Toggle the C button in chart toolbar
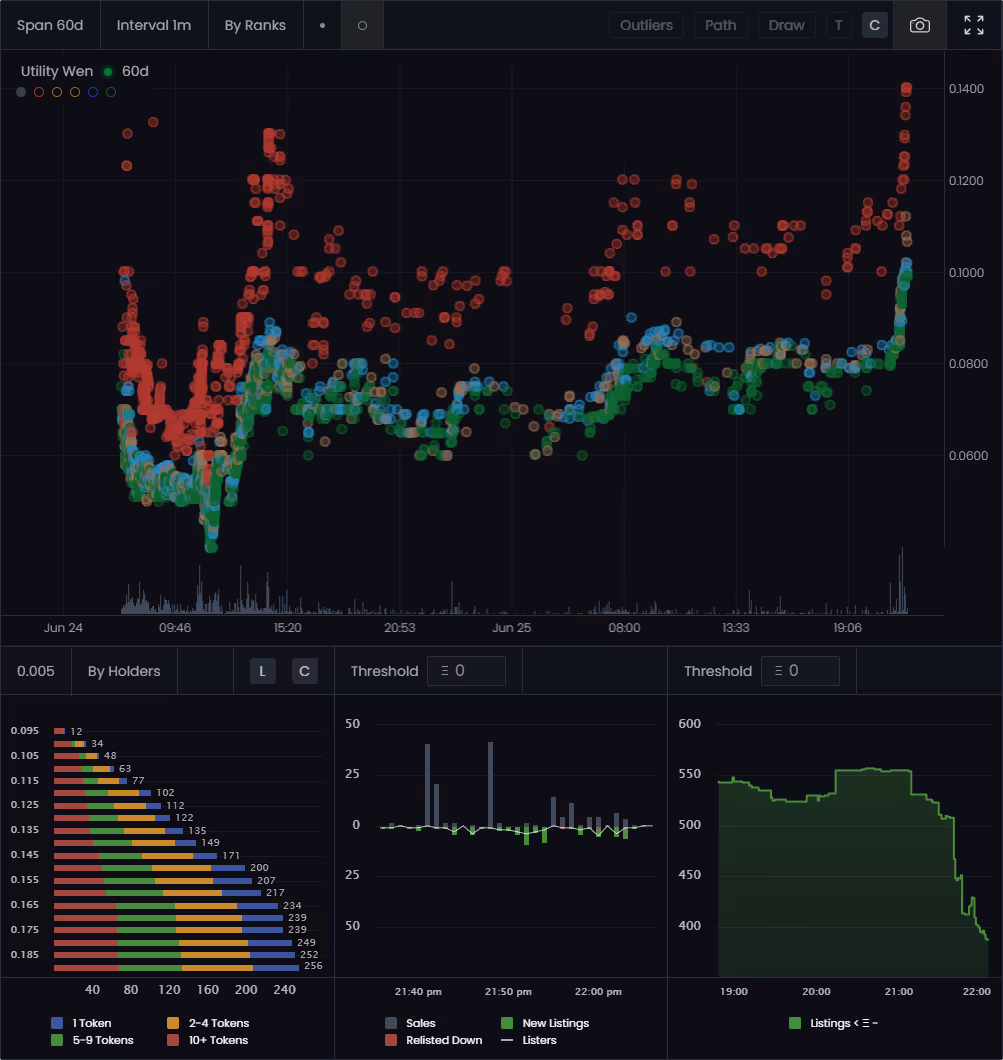The height and width of the screenshot is (1060, 1003). pos(874,25)
